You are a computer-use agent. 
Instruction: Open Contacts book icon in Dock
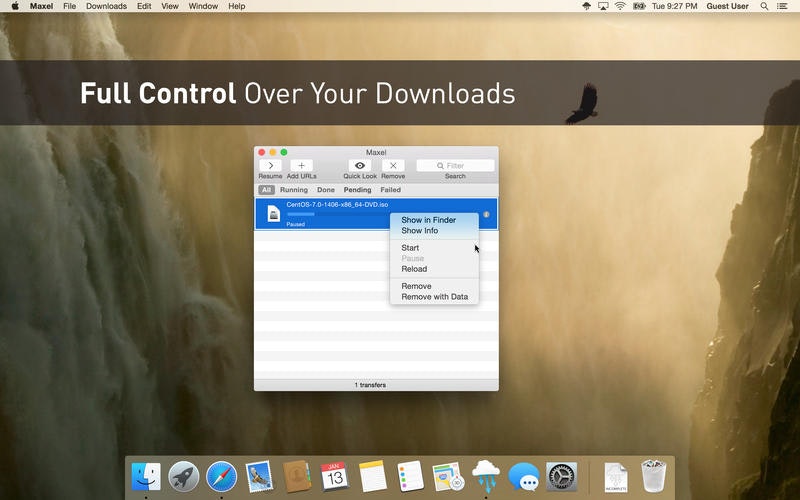[x=297, y=477]
